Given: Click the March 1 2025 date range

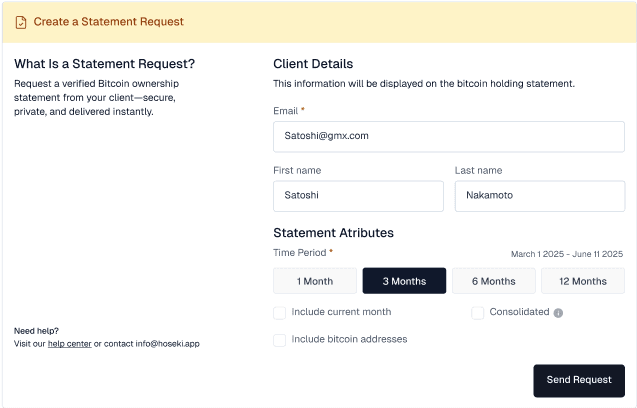Looking at the screenshot, I should (x=566, y=254).
